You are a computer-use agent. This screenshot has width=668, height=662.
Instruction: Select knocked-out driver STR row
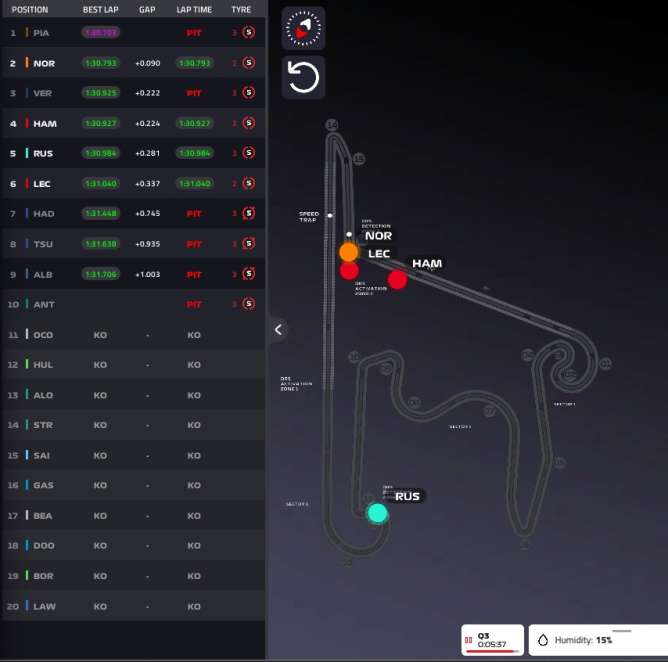[133, 425]
